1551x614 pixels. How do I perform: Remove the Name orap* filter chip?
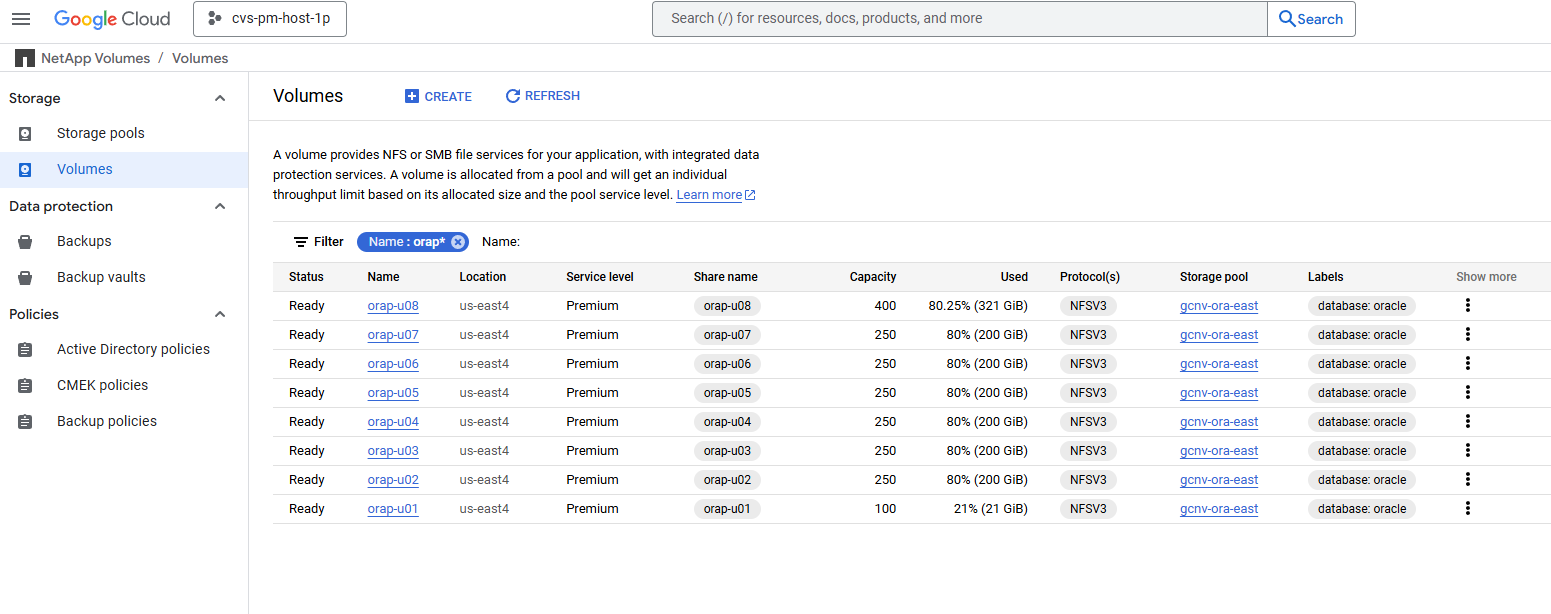point(458,242)
